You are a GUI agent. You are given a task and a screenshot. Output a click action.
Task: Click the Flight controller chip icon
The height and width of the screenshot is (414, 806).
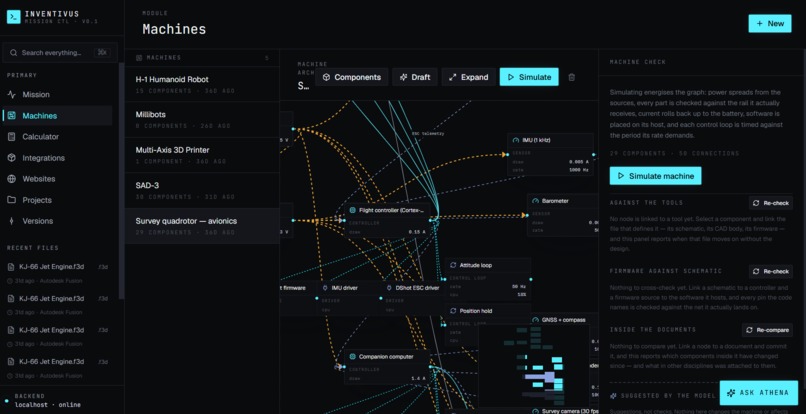coord(352,210)
